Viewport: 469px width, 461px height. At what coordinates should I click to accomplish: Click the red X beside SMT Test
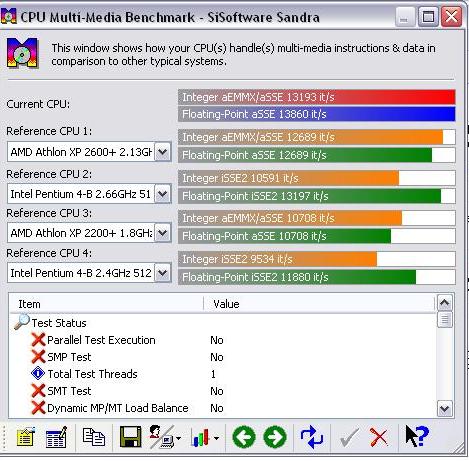point(38,391)
